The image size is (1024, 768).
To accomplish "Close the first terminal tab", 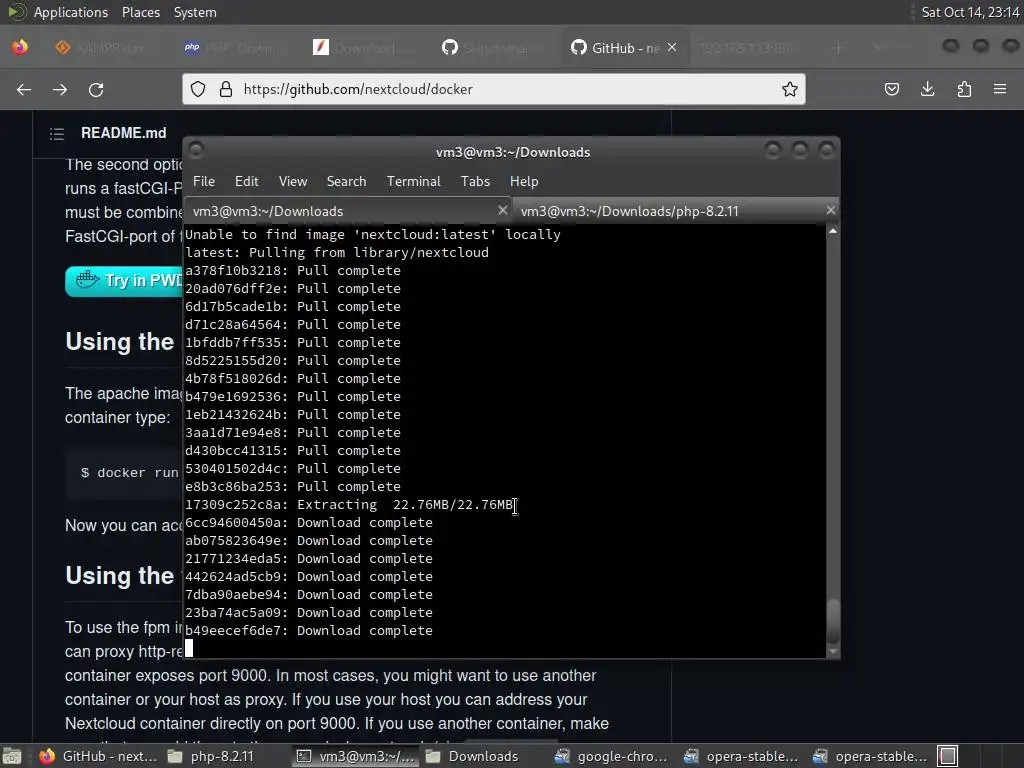I will tap(502, 210).
